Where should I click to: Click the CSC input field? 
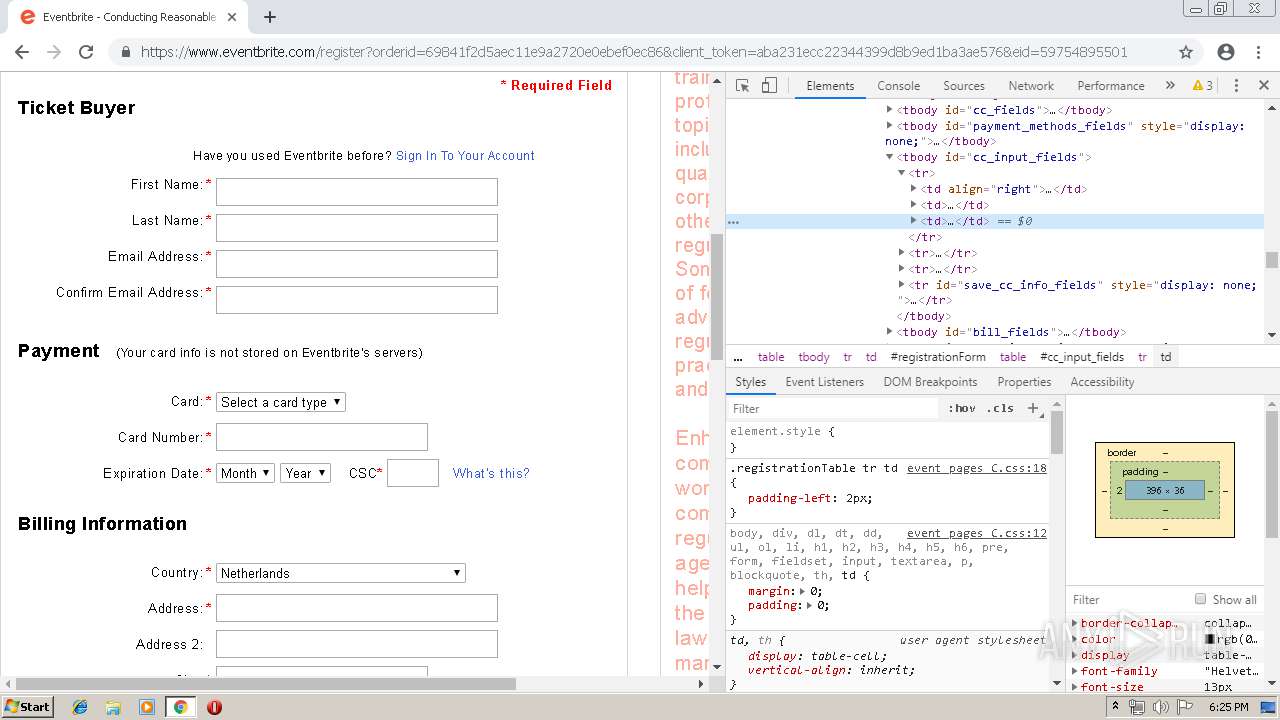tap(413, 473)
